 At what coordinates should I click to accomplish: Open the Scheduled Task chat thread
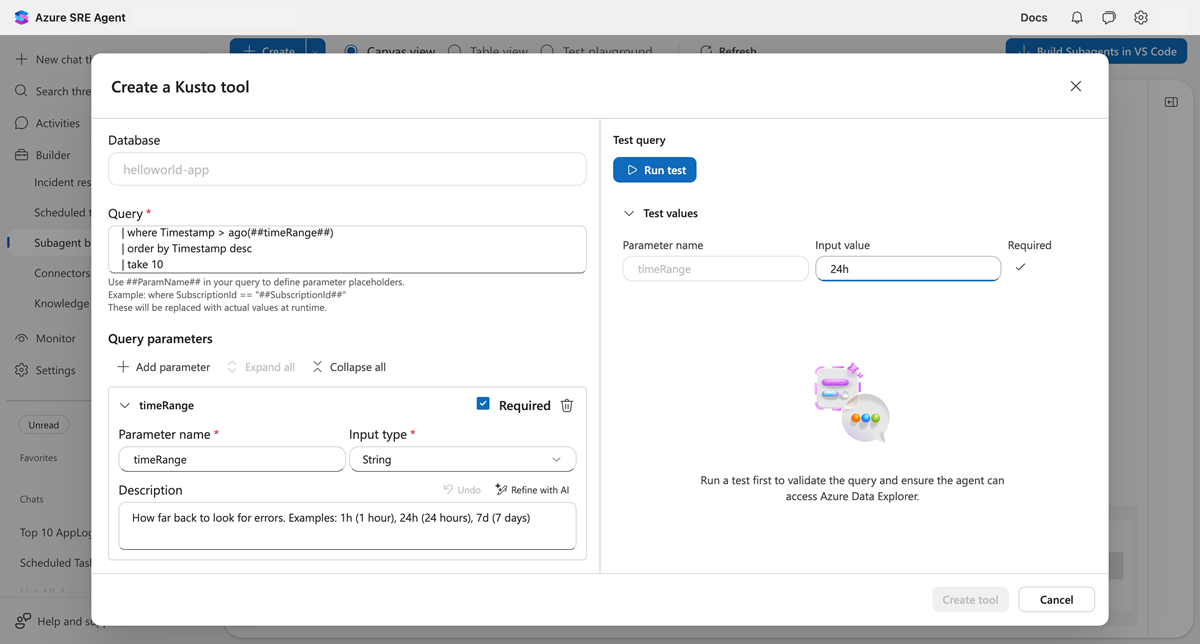coord(55,563)
